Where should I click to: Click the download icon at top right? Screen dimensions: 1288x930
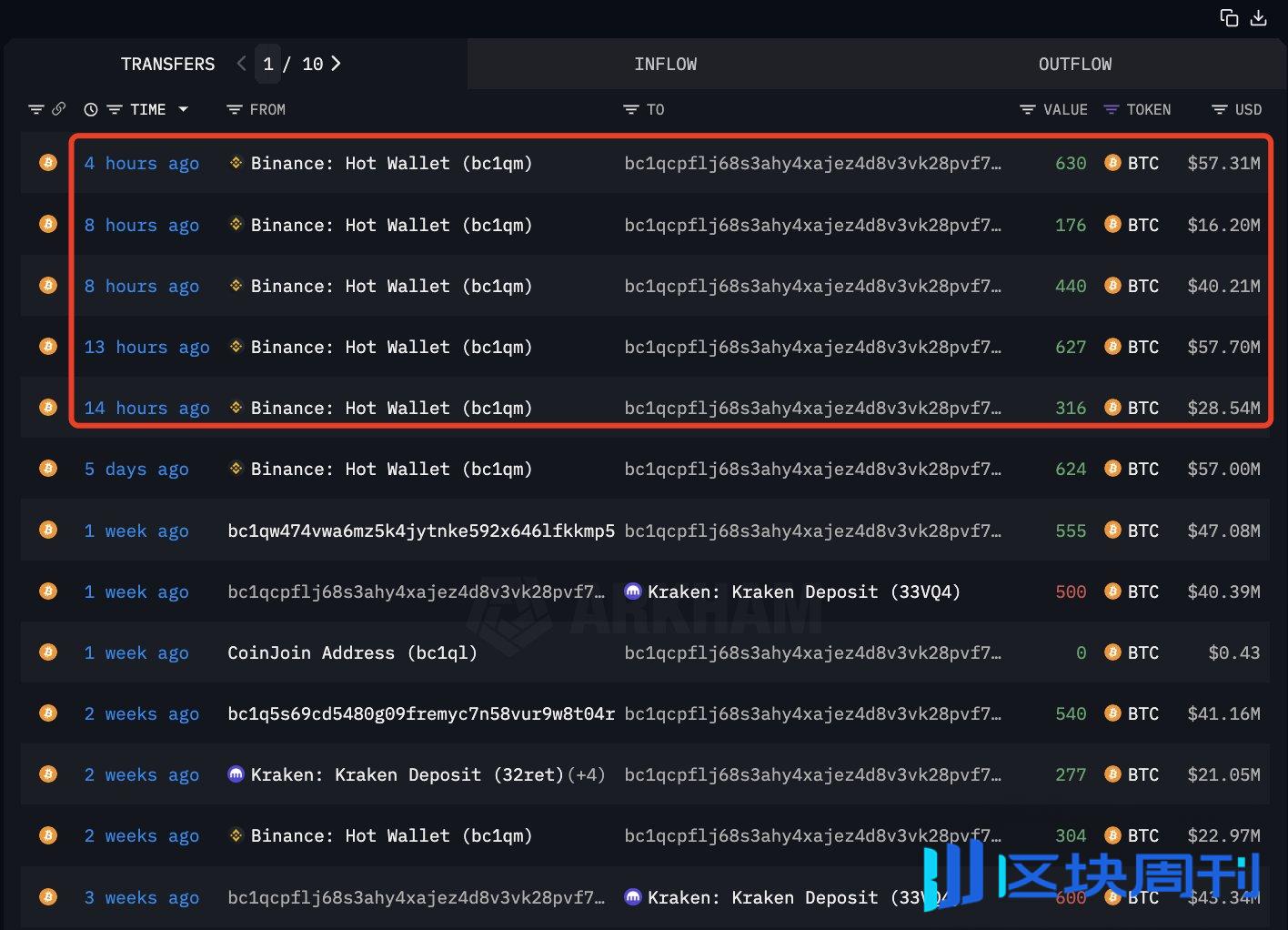(1259, 18)
